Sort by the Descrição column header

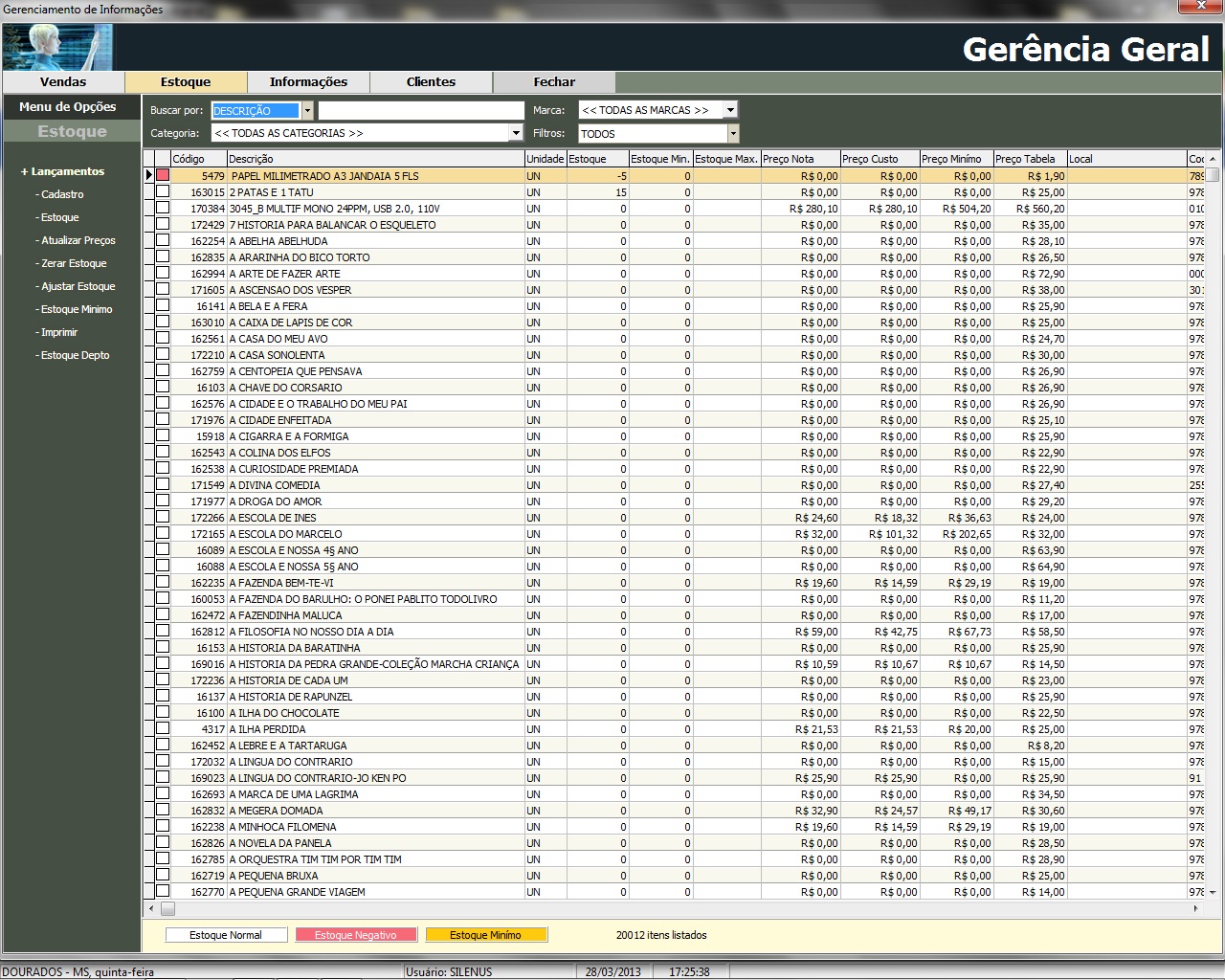click(375, 159)
